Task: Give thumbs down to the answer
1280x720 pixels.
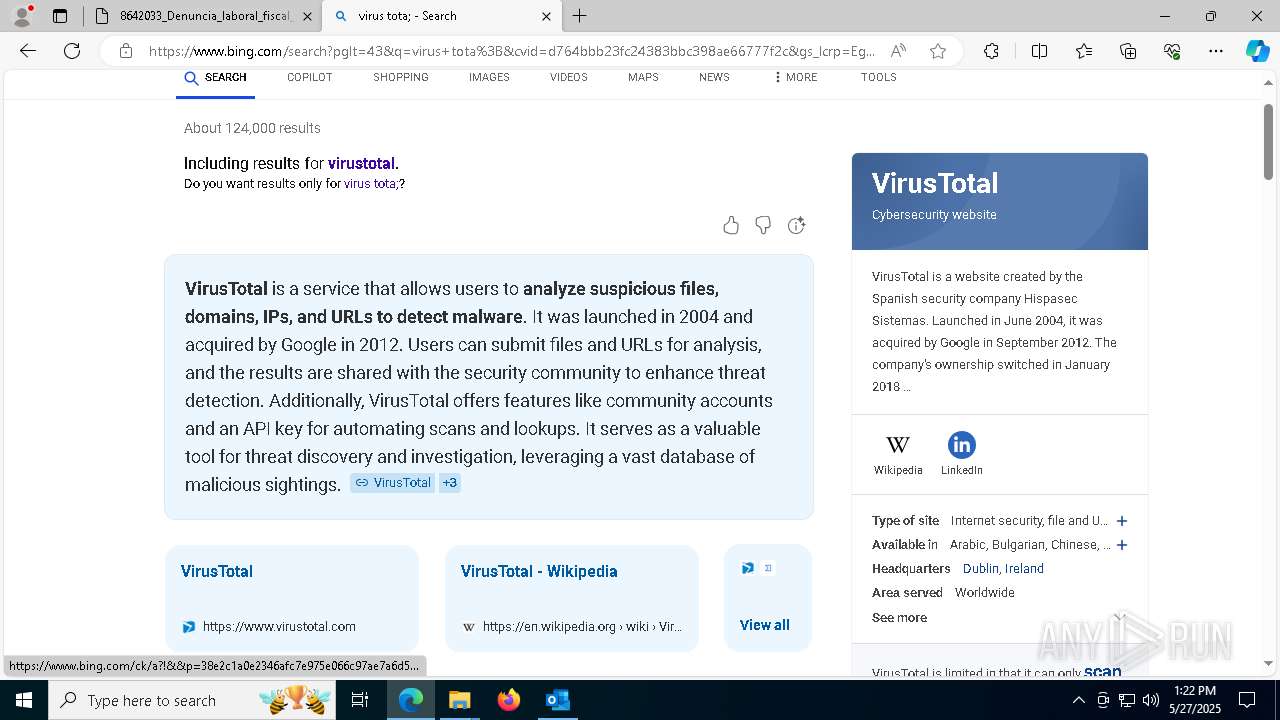Action: (763, 225)
